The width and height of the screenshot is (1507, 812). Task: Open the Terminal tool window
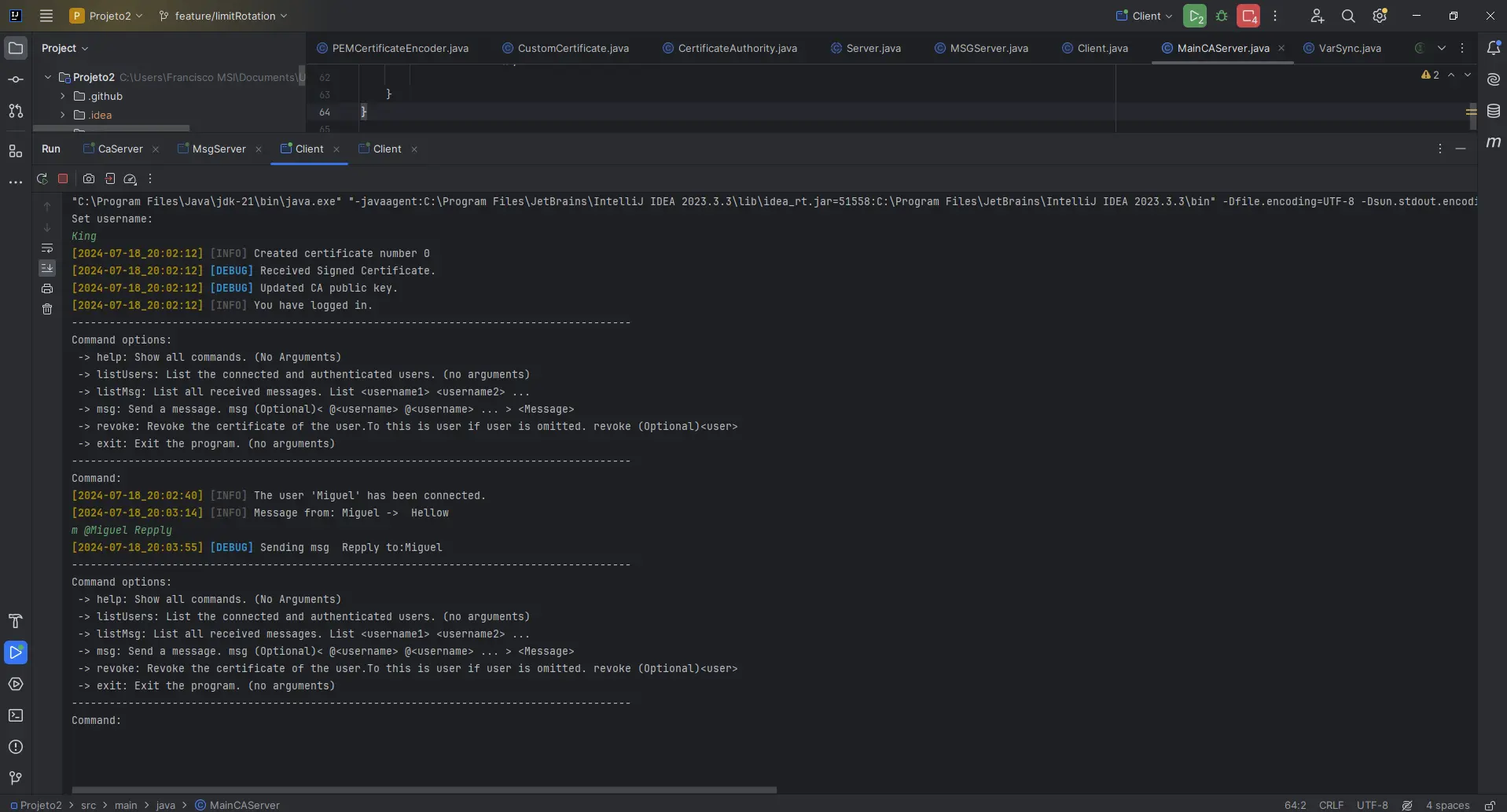click(16, 715)
